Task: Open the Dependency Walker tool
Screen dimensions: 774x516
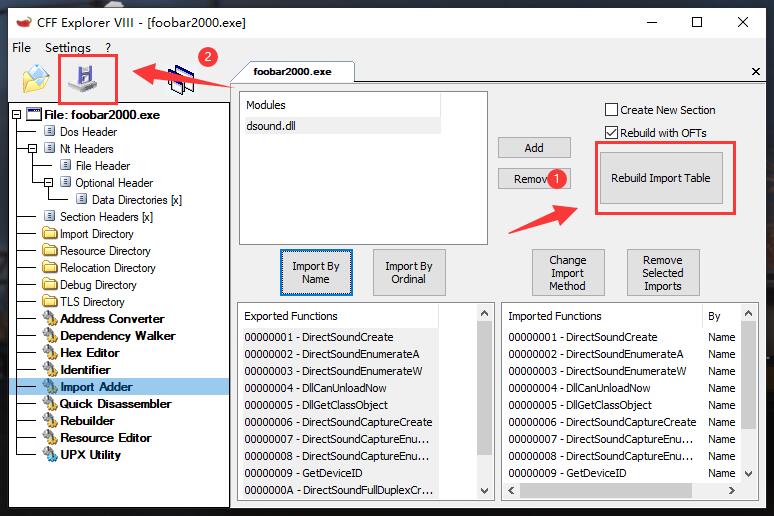Action: [x=117, y=336]
